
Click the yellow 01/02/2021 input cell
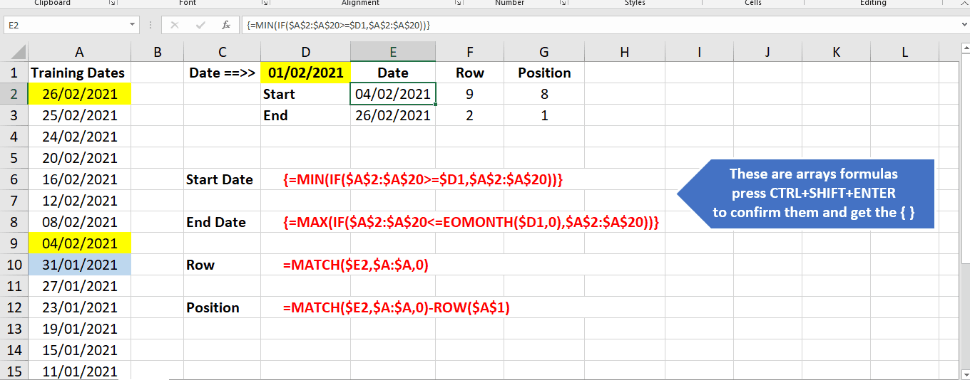point(306,73)
